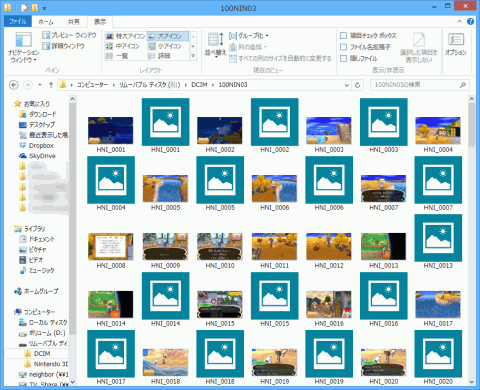Click the navigation pane scrollbar thumb
The image size is (480, 390).
tap(73, 218)
